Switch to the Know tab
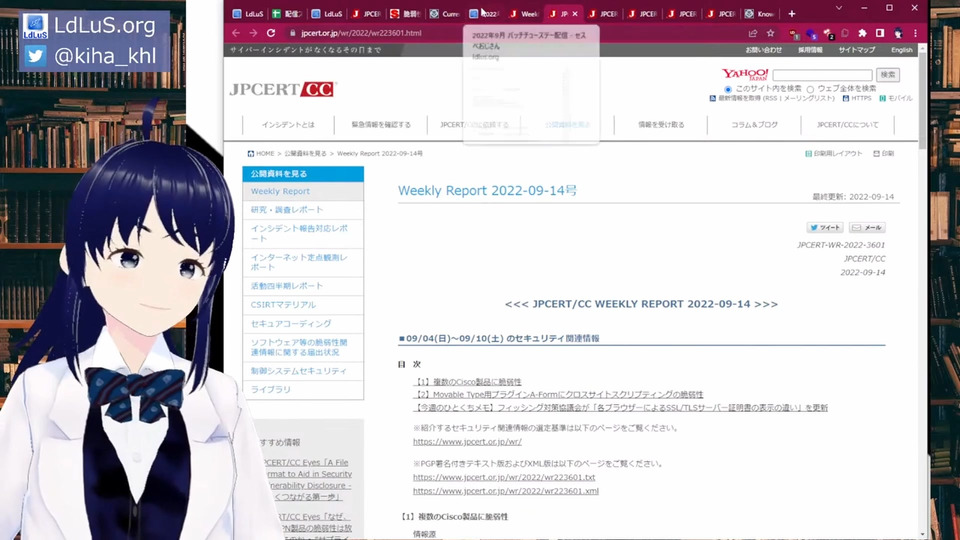This screenshot has height=540, width=960. pyautogui.click(x=759, y=13)
